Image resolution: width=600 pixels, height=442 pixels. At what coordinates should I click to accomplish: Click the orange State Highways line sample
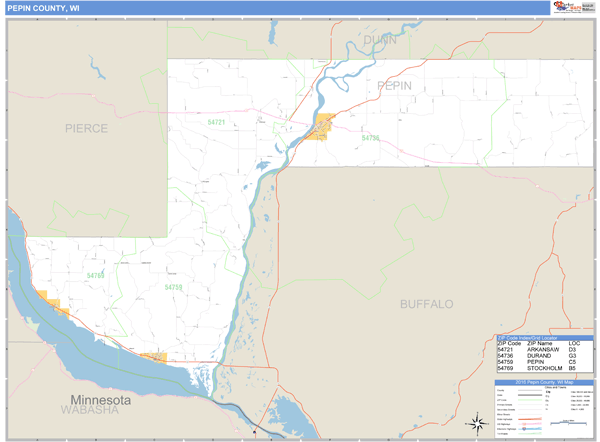tap(530, 419)
